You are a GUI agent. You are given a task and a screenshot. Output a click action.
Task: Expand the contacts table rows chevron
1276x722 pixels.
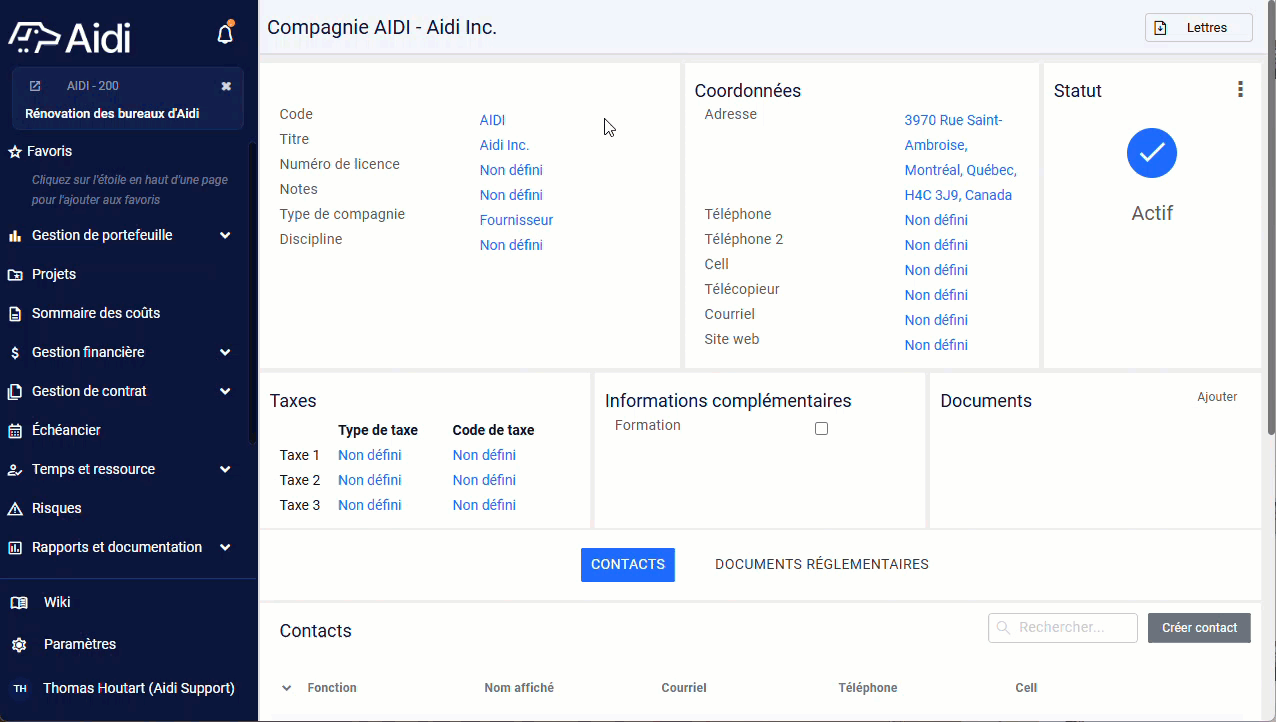pos(286,688)
